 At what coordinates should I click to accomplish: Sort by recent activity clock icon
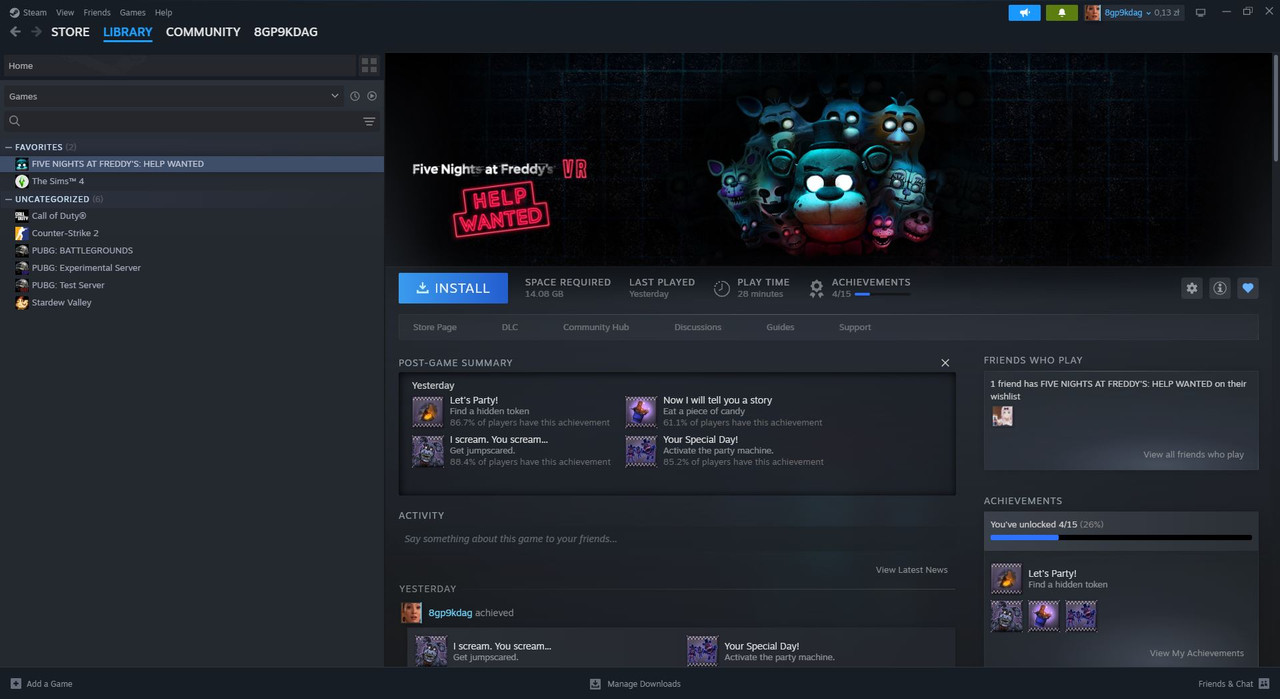[x=354, y=96]
